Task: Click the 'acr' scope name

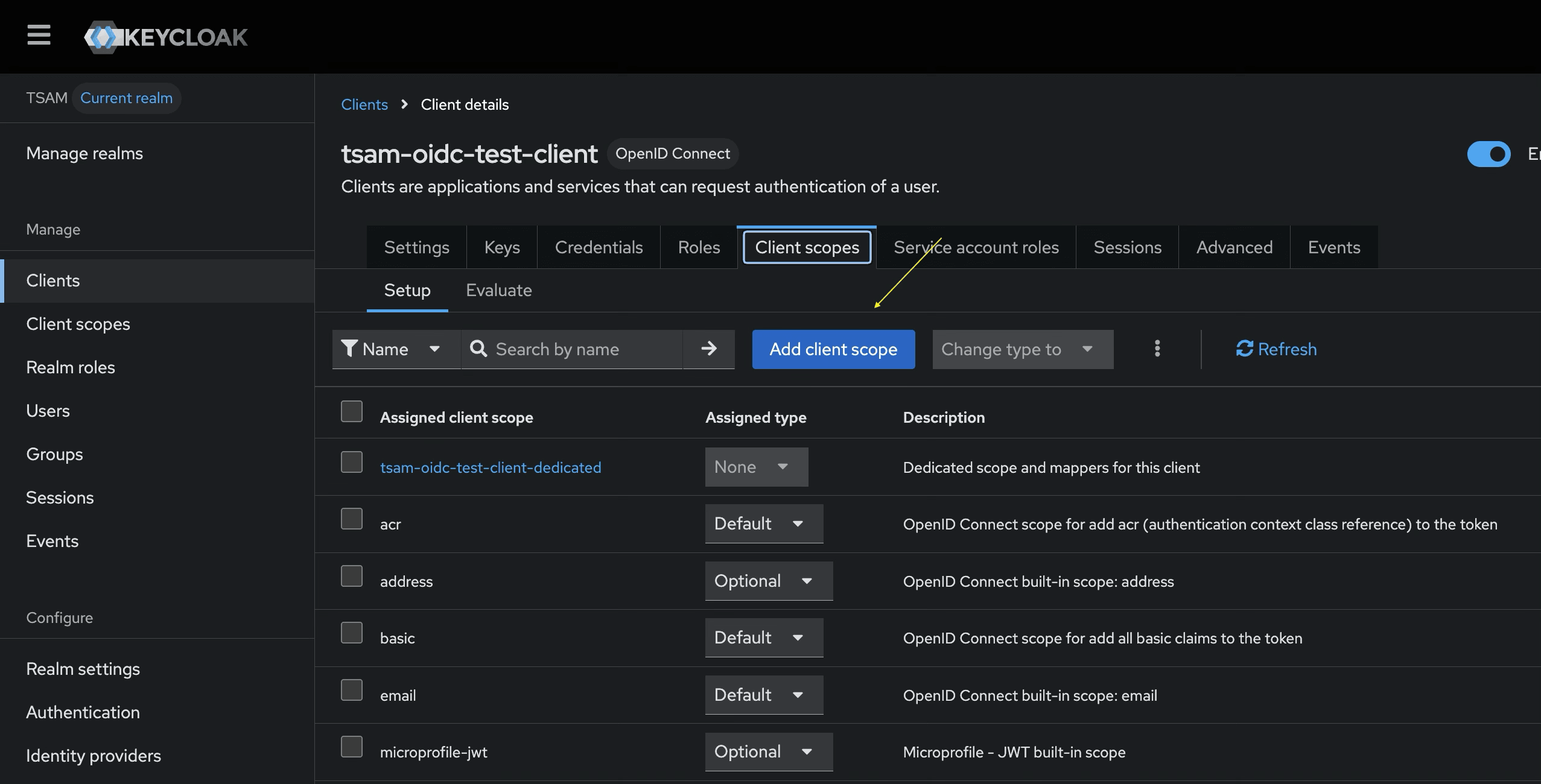Action: [390, 524]
